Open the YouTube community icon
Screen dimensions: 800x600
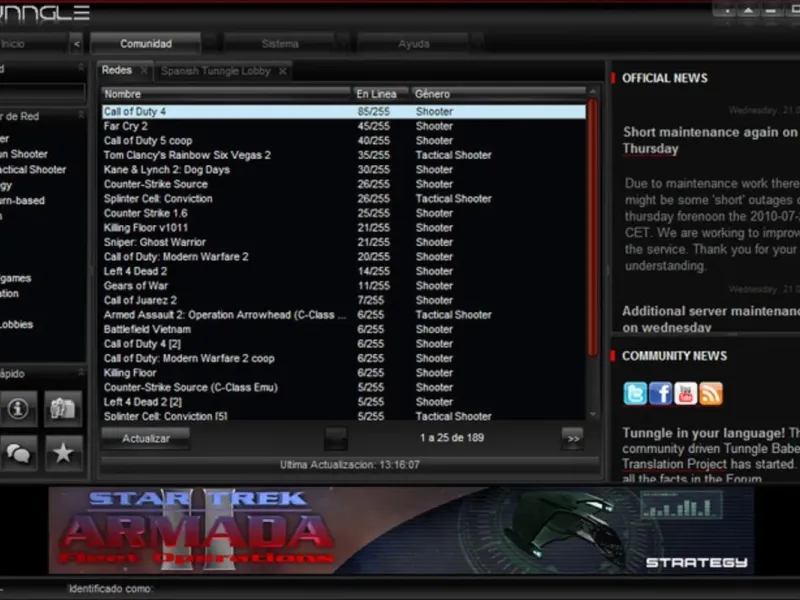[x=685, y=394]
